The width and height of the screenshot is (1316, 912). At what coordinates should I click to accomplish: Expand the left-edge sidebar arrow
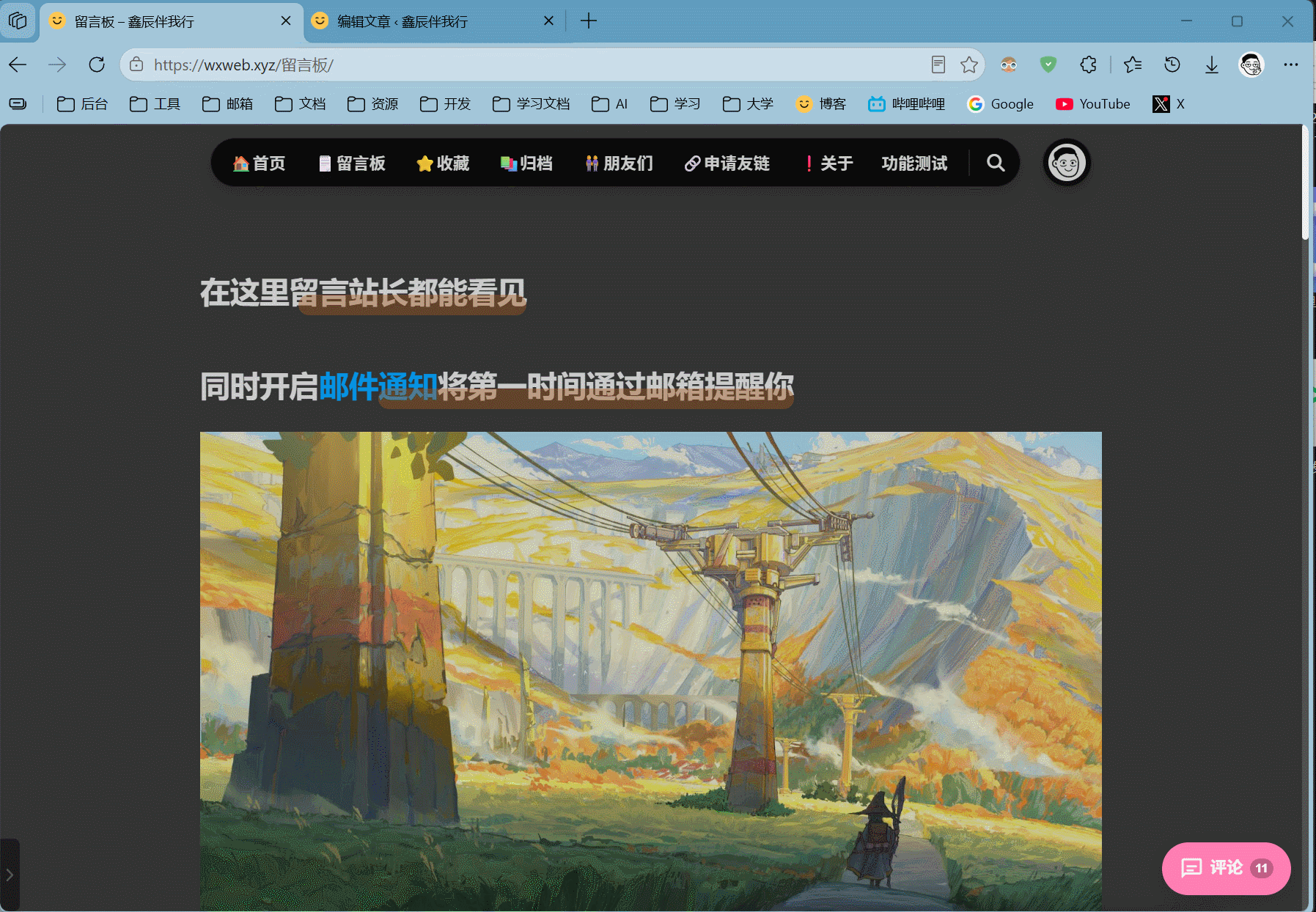(x=10, y=875)
